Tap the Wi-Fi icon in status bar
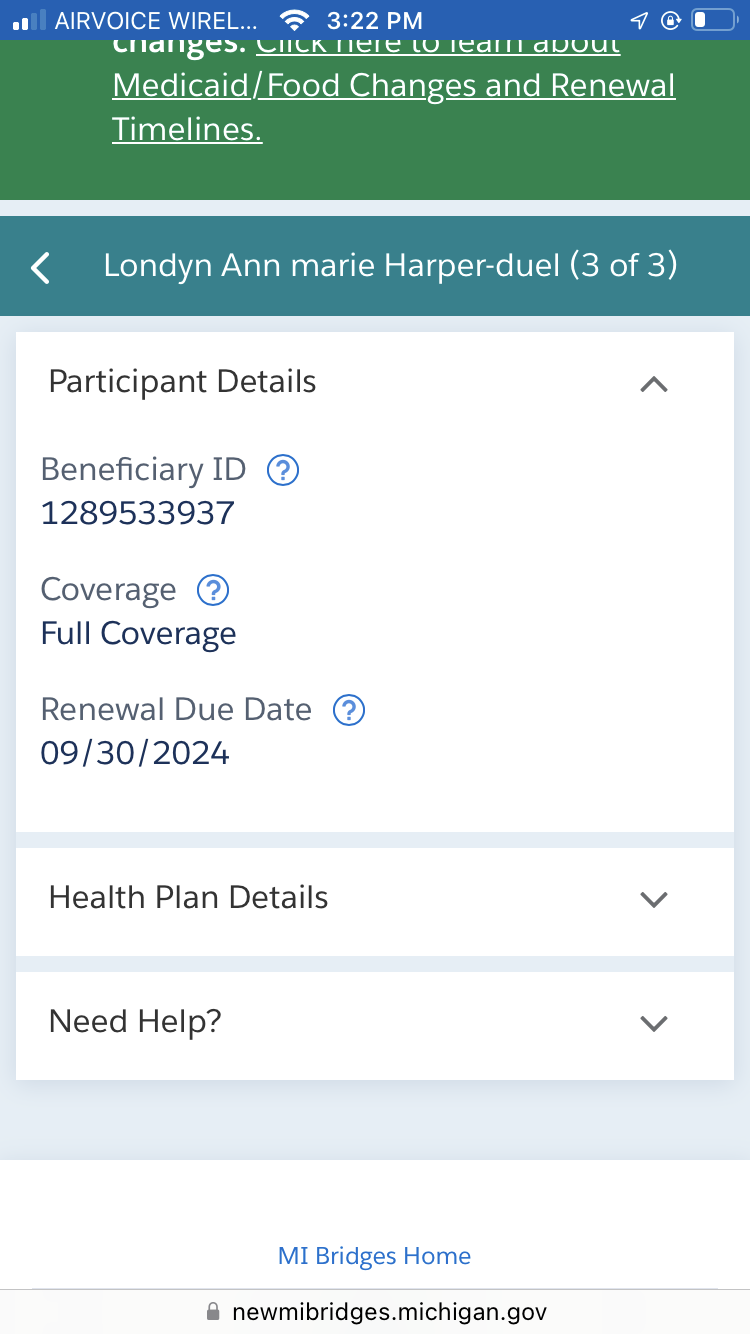The height and width of the screenshot is (1334, 750). tap(294, 20)
